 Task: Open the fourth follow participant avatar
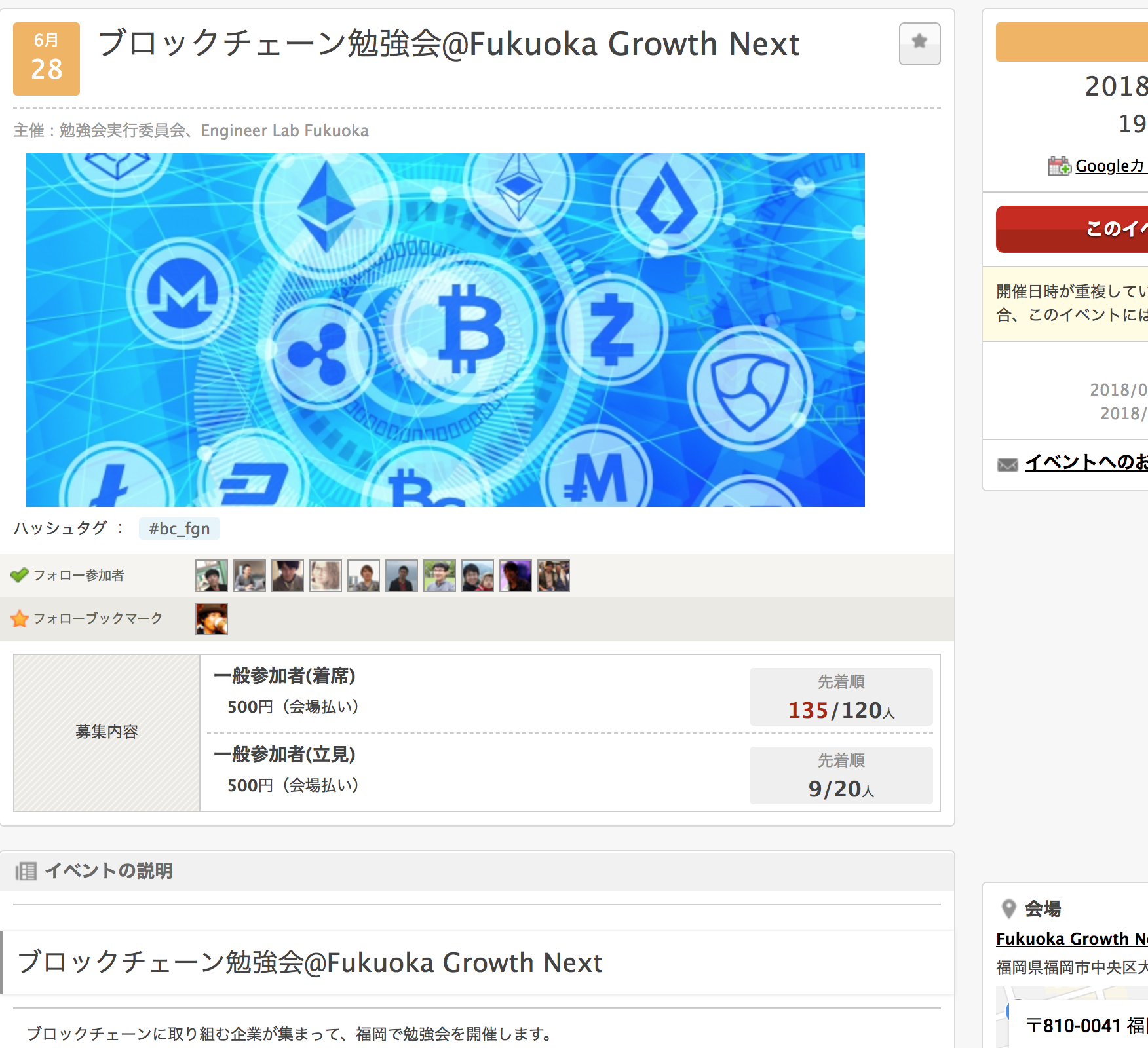tap(326, 576)
